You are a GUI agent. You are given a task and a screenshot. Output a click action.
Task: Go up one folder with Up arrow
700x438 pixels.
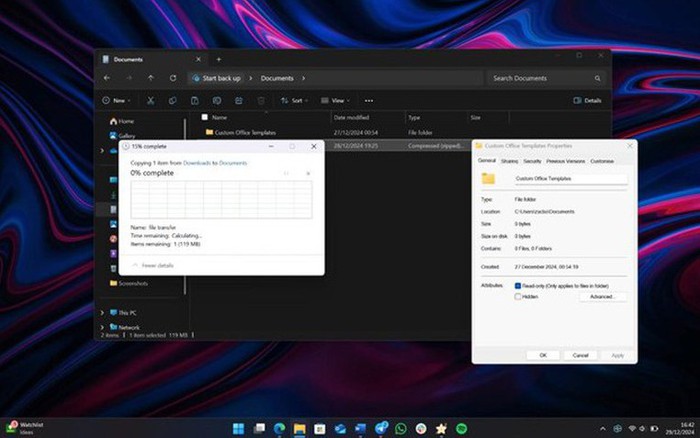(x=151, y=78)
